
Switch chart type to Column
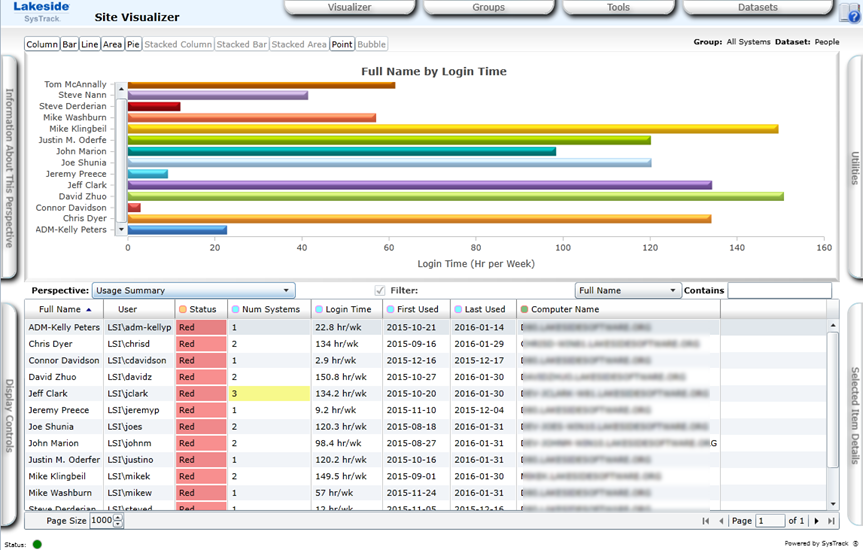click(42, 45)
